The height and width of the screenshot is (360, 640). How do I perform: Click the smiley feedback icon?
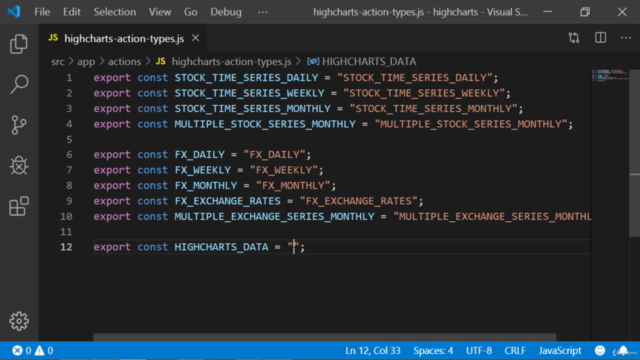pyautogui.click(x=600, y=351)
